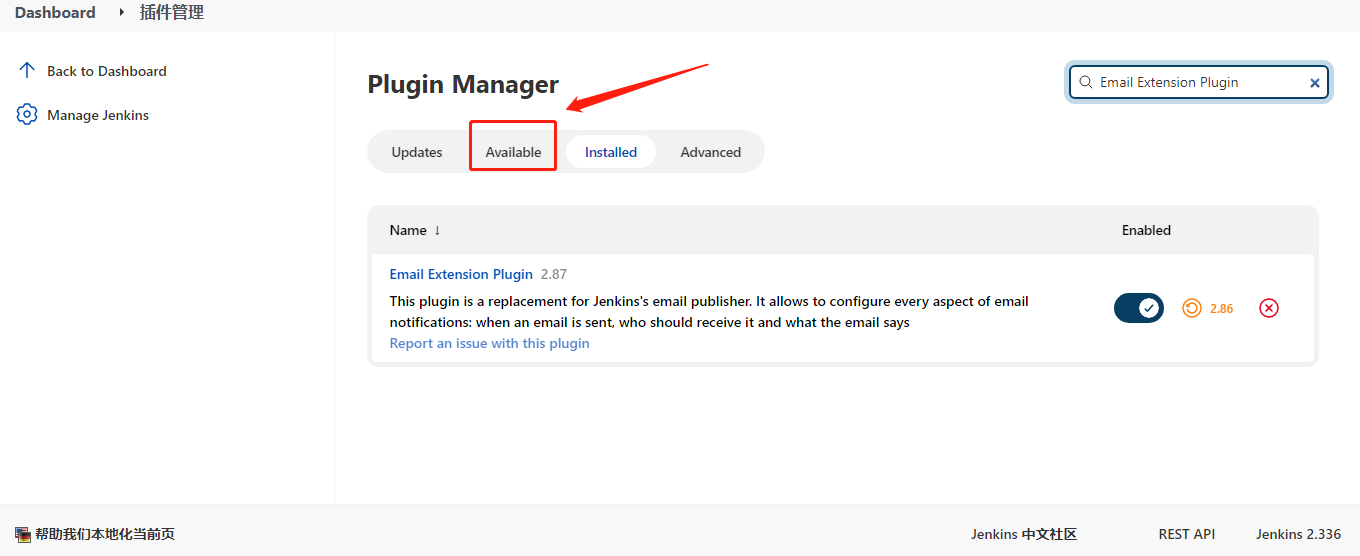Click the Back to Dashboard arrow icon
Screen dimensions: 1360x556
click(27, 71)
